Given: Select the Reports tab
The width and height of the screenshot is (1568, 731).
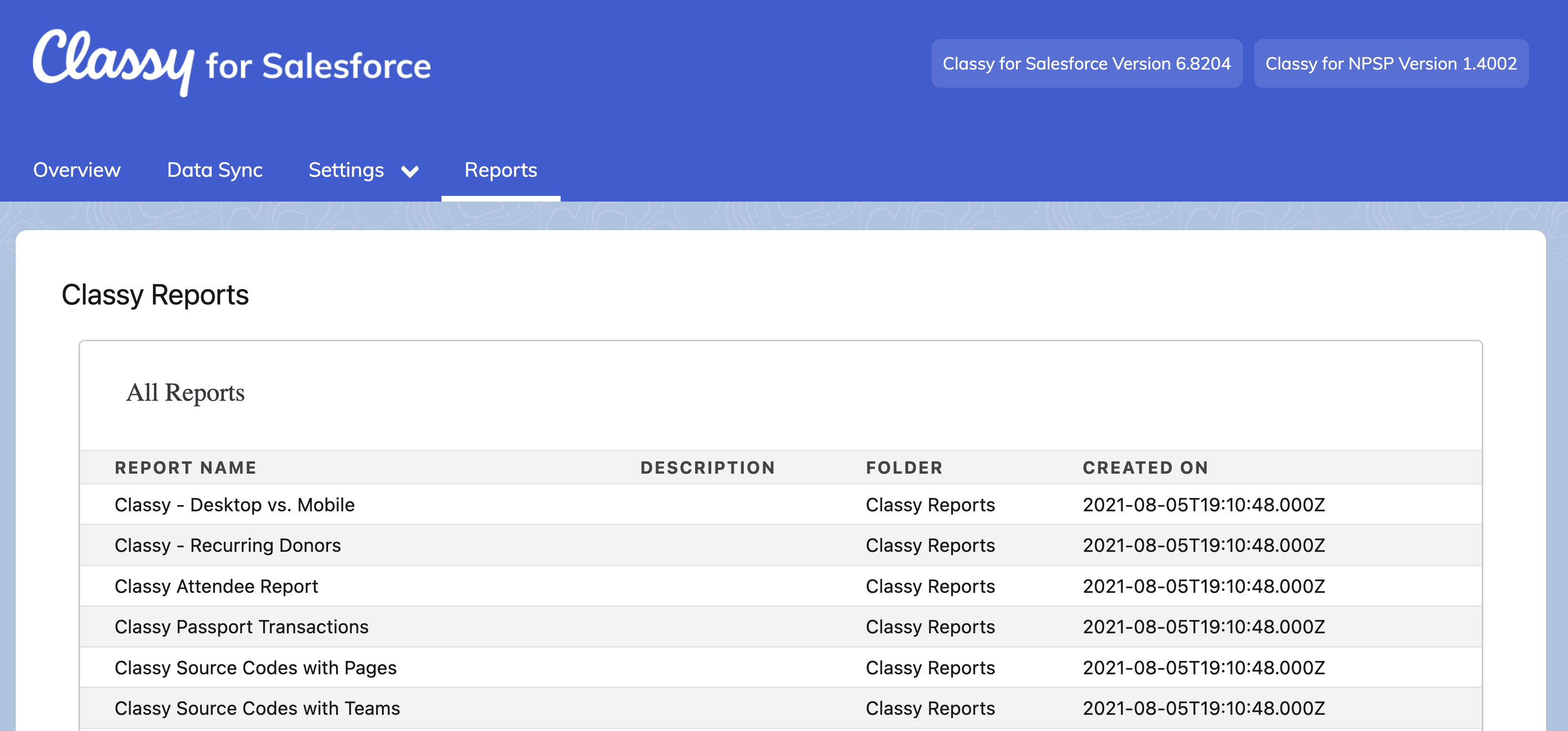Looking at the screenshot, I should click(501, 170).
